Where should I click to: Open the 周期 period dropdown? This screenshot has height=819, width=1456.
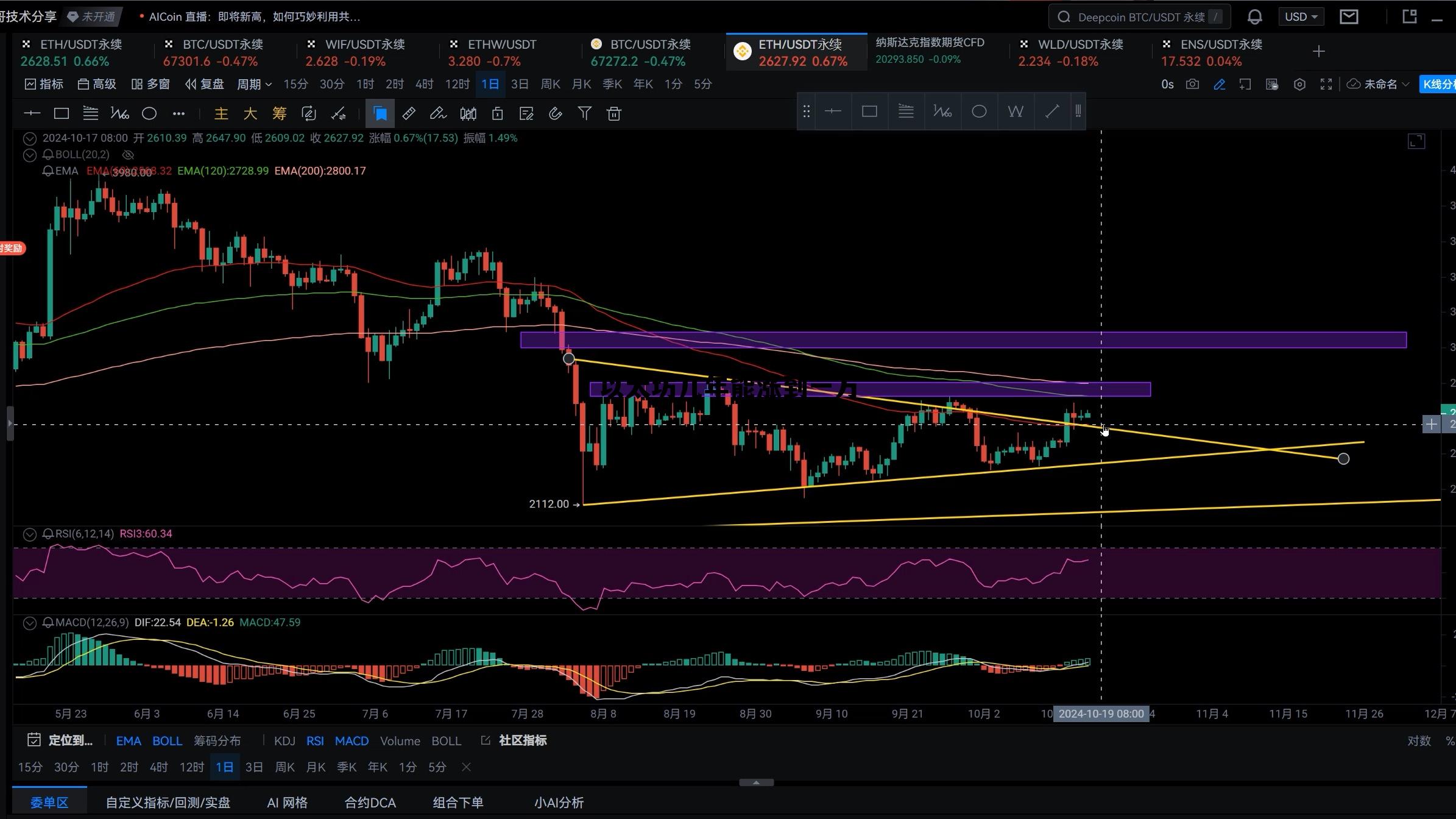click(254, 84)
